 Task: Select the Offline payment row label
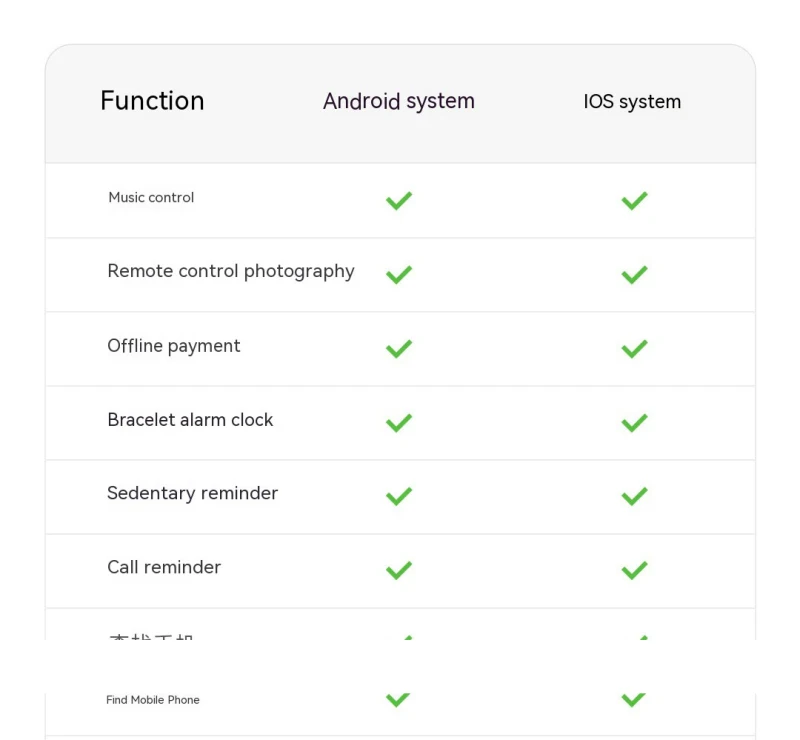coord(174,346)
